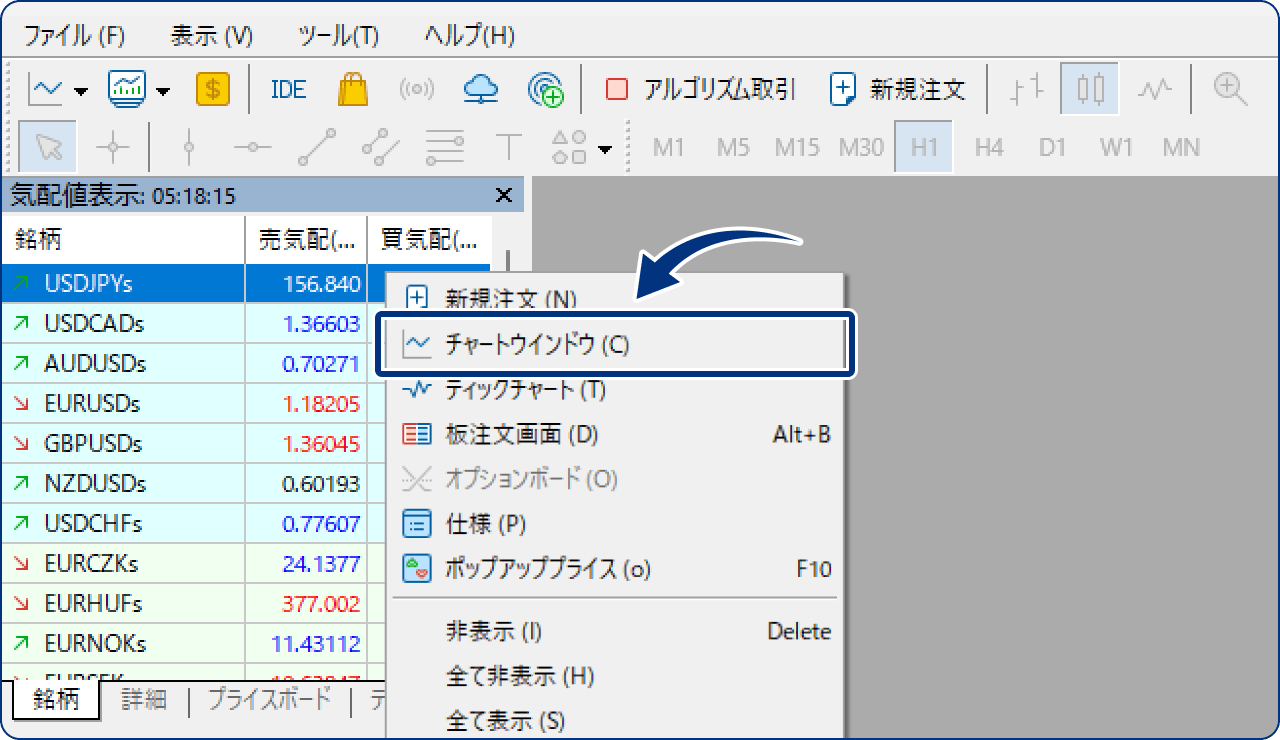Click the yellow dollar sign icon
This screenshot has height=740, width=1280.
(212, 90)
